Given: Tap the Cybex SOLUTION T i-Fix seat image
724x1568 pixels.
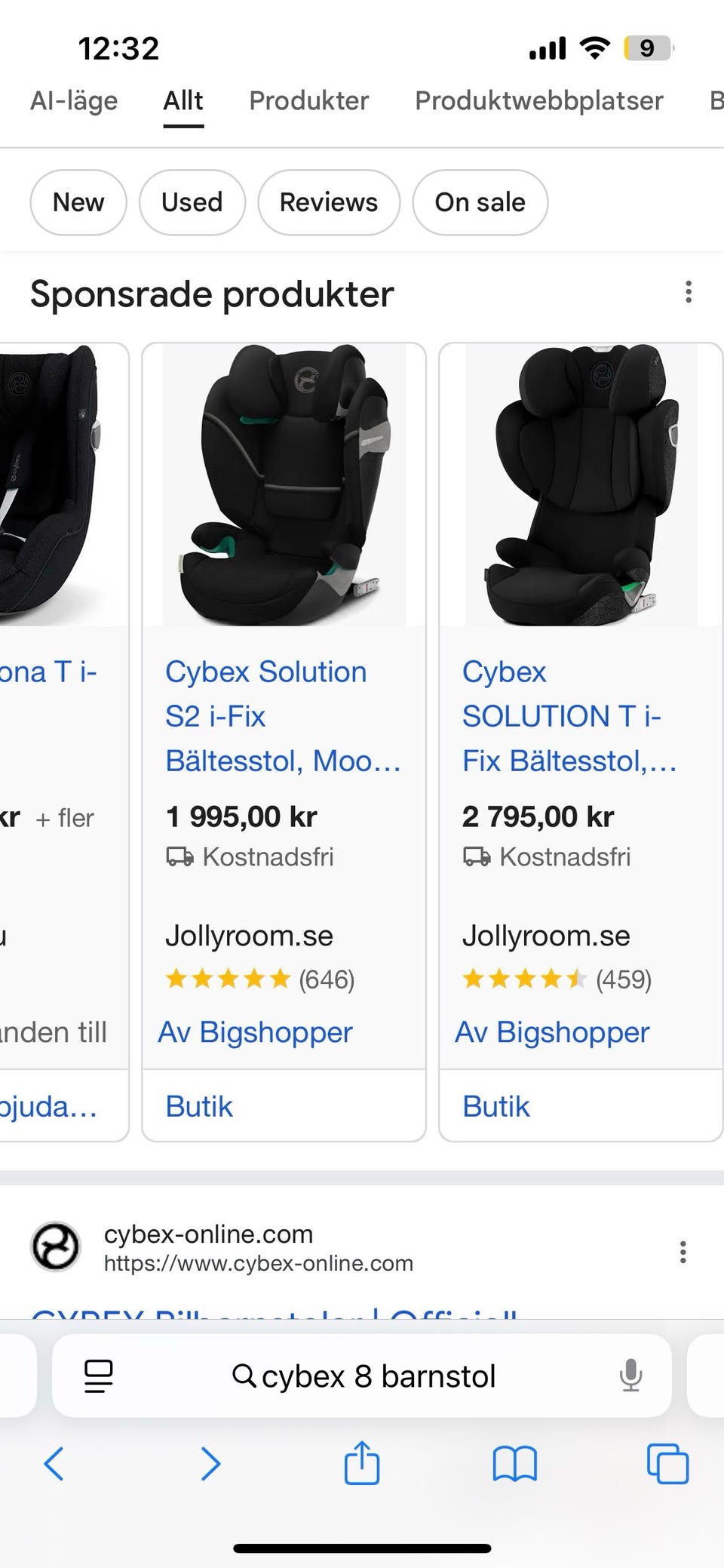Looking at the screenshot, I should pyautogui.click(x=581, y=484).
